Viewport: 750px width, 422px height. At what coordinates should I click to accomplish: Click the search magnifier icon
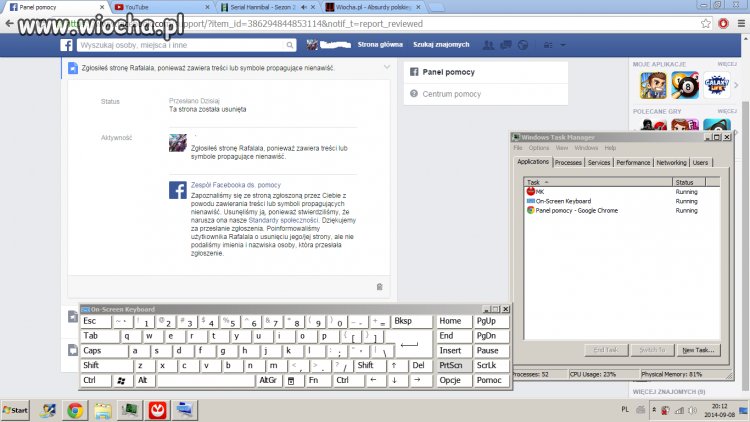pyautogui.click(x=289, y=45)
